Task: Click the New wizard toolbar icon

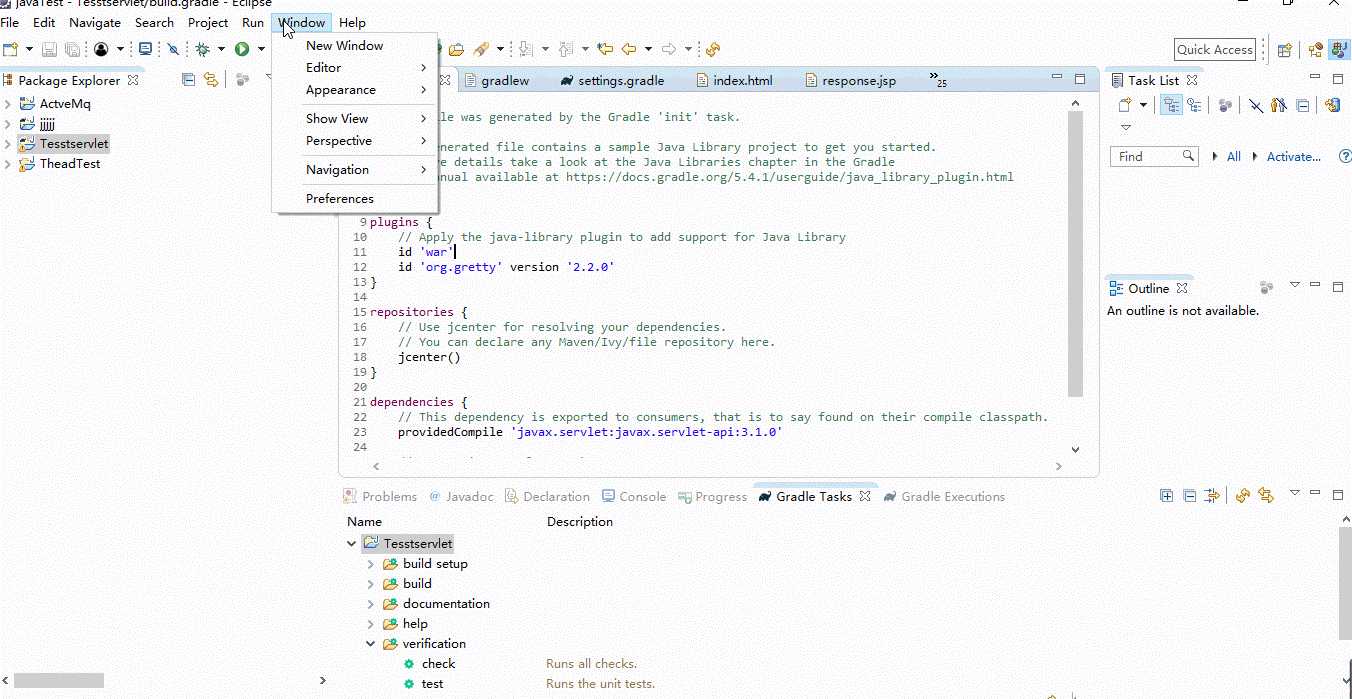Action: (11, 49)
